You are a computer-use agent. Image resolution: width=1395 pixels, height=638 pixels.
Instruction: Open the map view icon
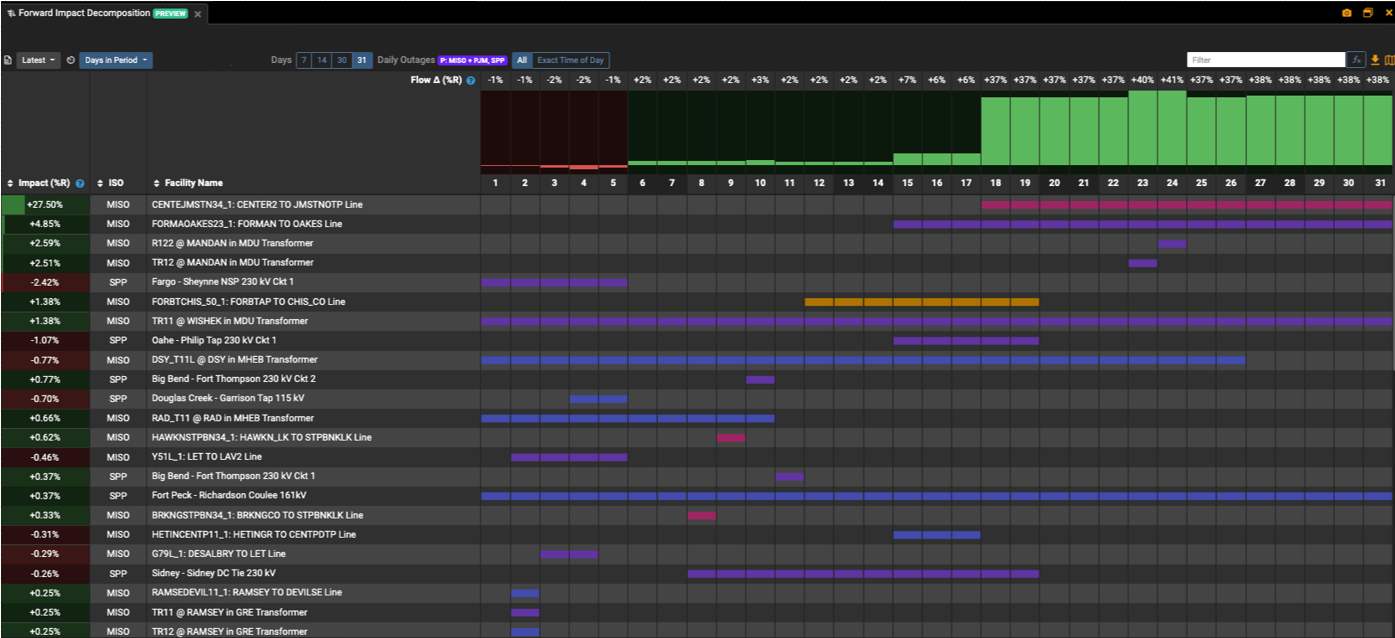[x=1388, y=60]
